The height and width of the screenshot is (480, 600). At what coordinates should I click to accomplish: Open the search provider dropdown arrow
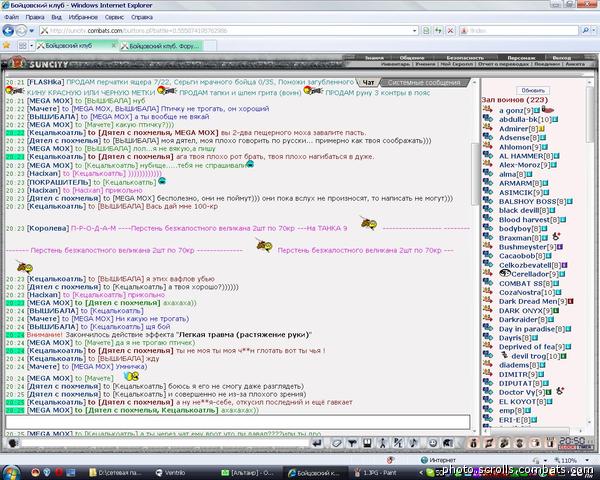tap(593, 31)
